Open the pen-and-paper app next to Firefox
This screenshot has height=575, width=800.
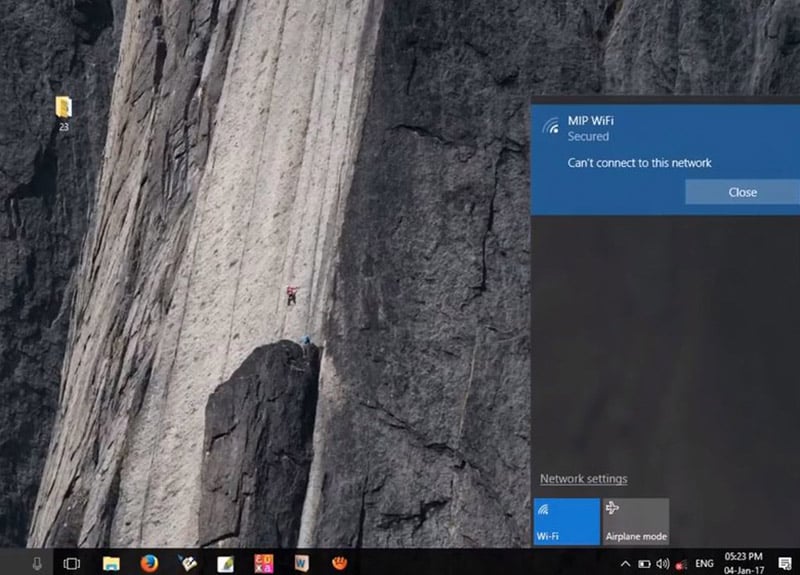tap(188, 563)
